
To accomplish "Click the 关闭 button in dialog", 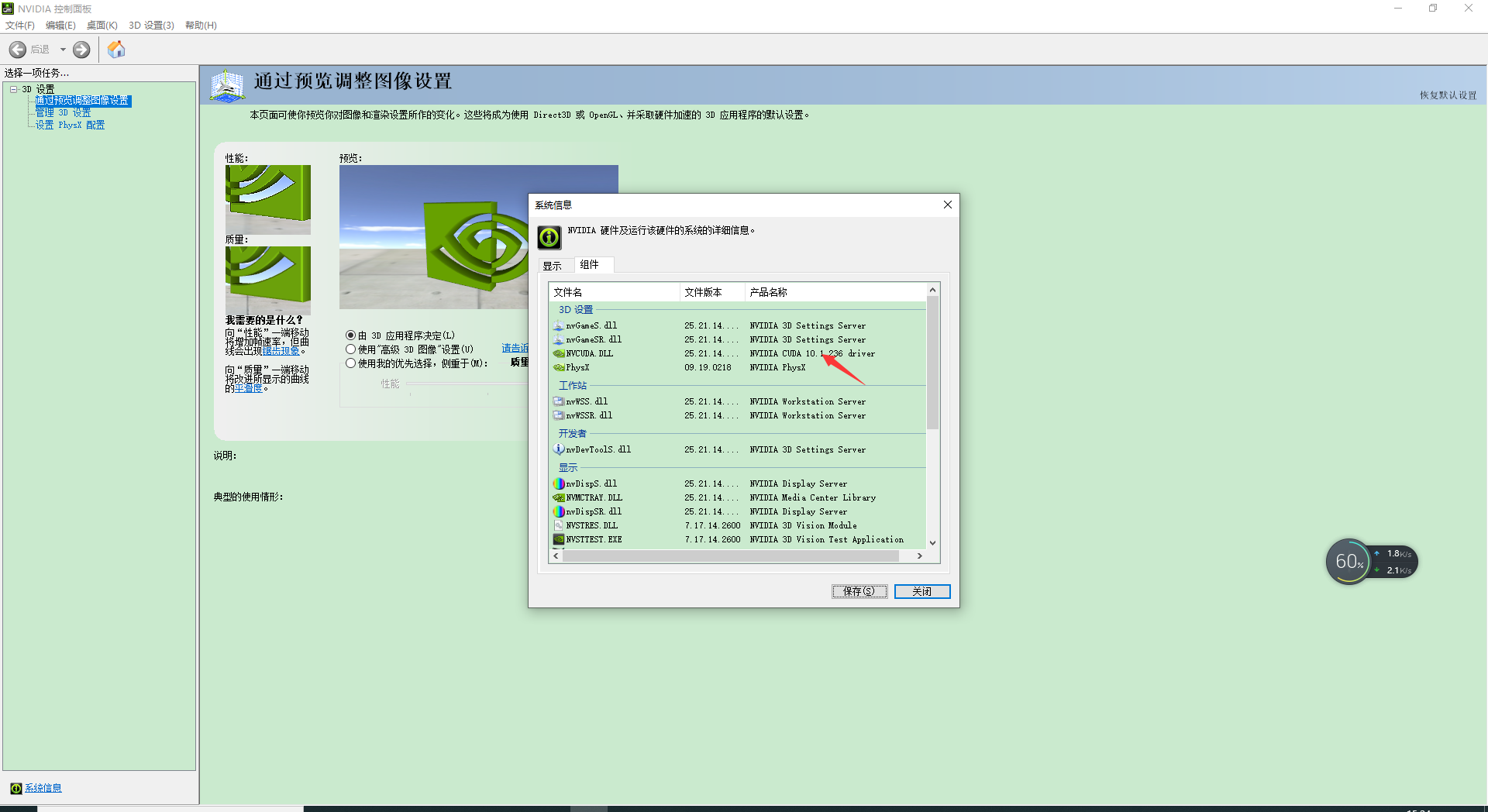I will (922, 591).
